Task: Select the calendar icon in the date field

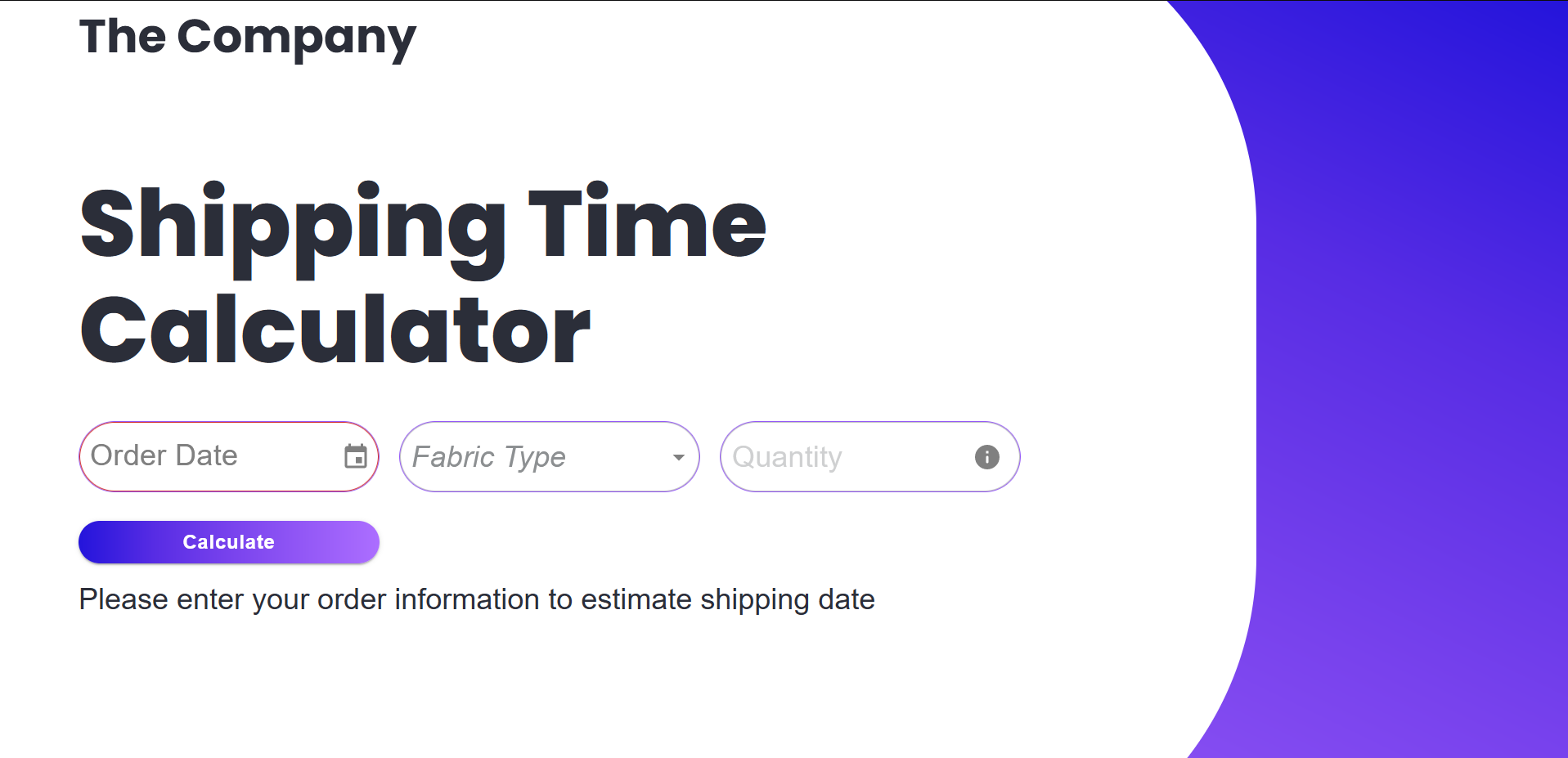Action: coord(355,456)
